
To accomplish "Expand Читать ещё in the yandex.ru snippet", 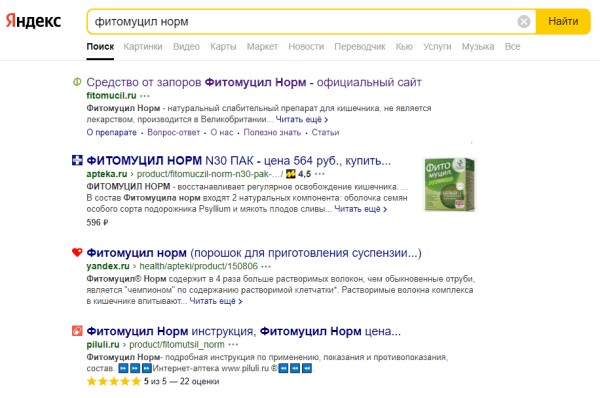I will (216, 302).
